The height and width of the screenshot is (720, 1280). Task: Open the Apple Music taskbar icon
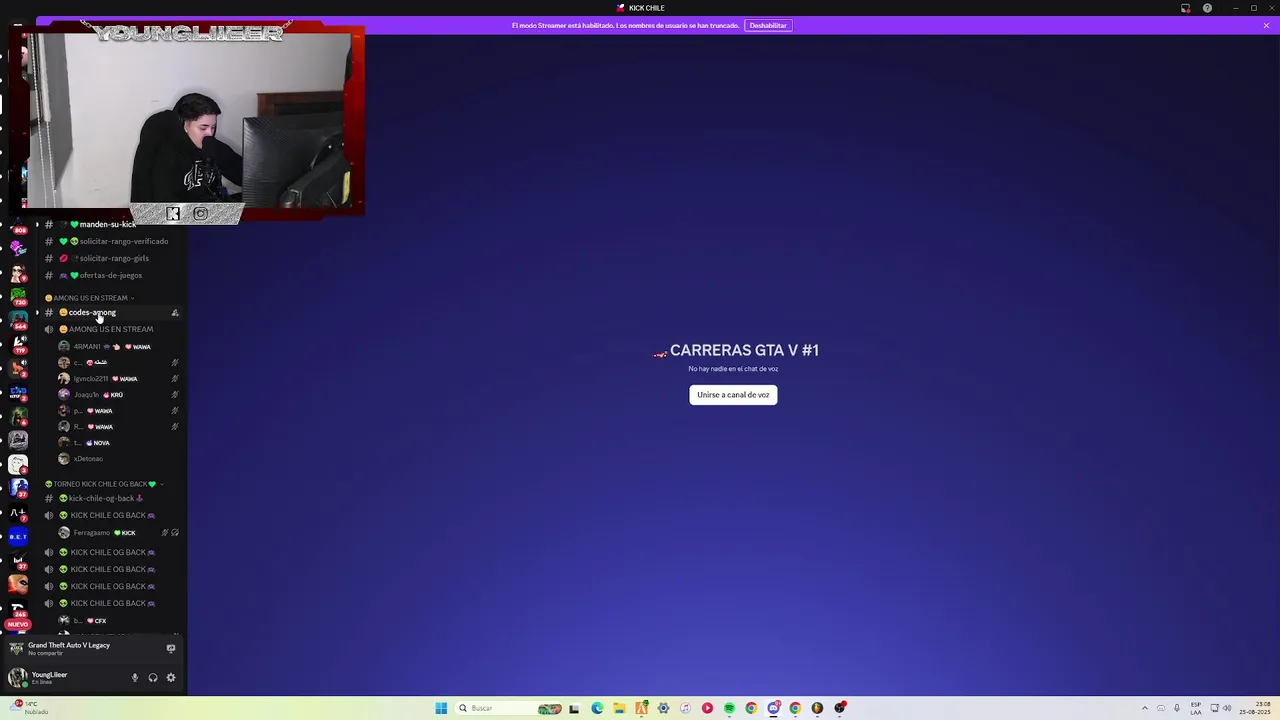685,708
